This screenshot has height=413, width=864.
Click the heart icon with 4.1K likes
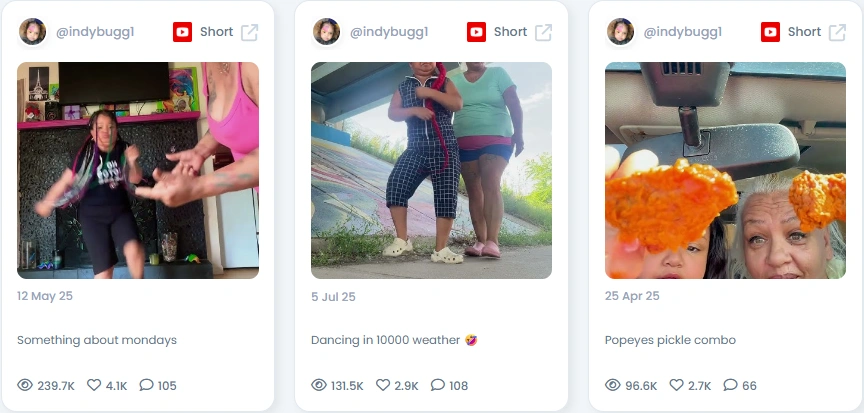coord(94,384)
